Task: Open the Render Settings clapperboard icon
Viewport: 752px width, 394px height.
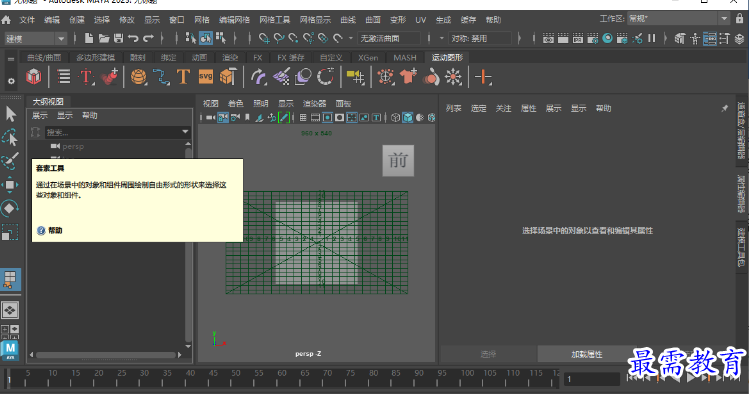Action: coord(593,38)
